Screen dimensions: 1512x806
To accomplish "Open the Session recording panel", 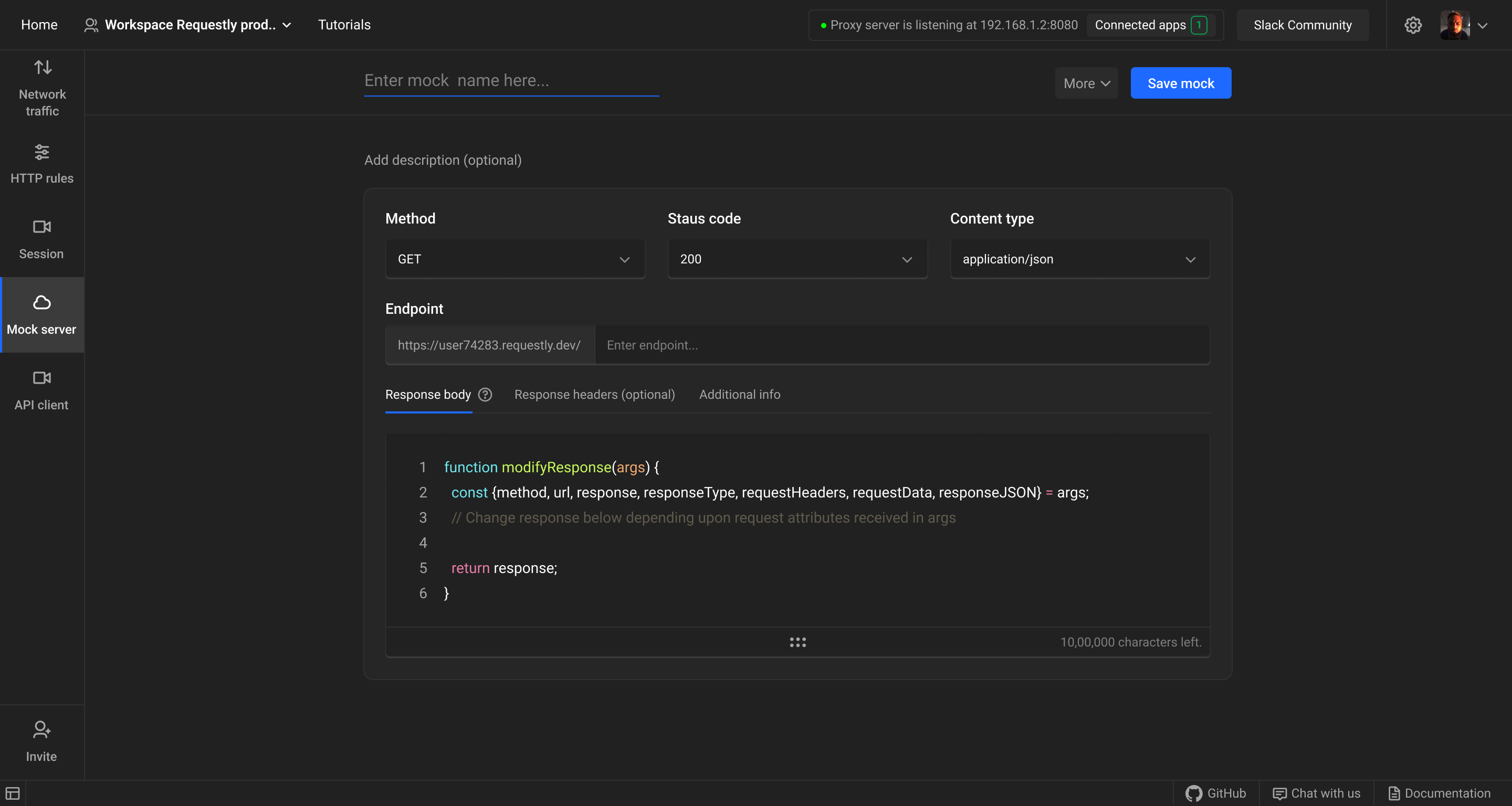I will (x=41, y=239).
